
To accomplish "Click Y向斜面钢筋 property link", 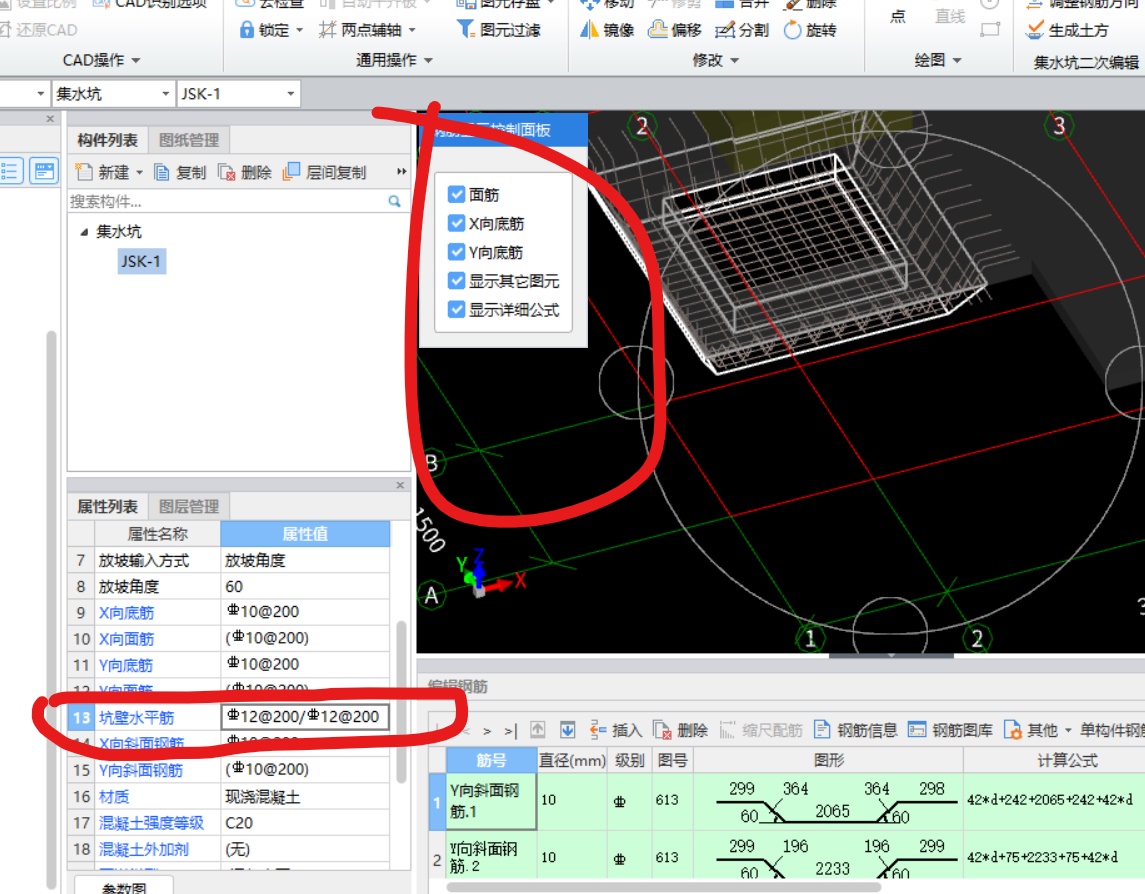I will (x=140, y=770).
